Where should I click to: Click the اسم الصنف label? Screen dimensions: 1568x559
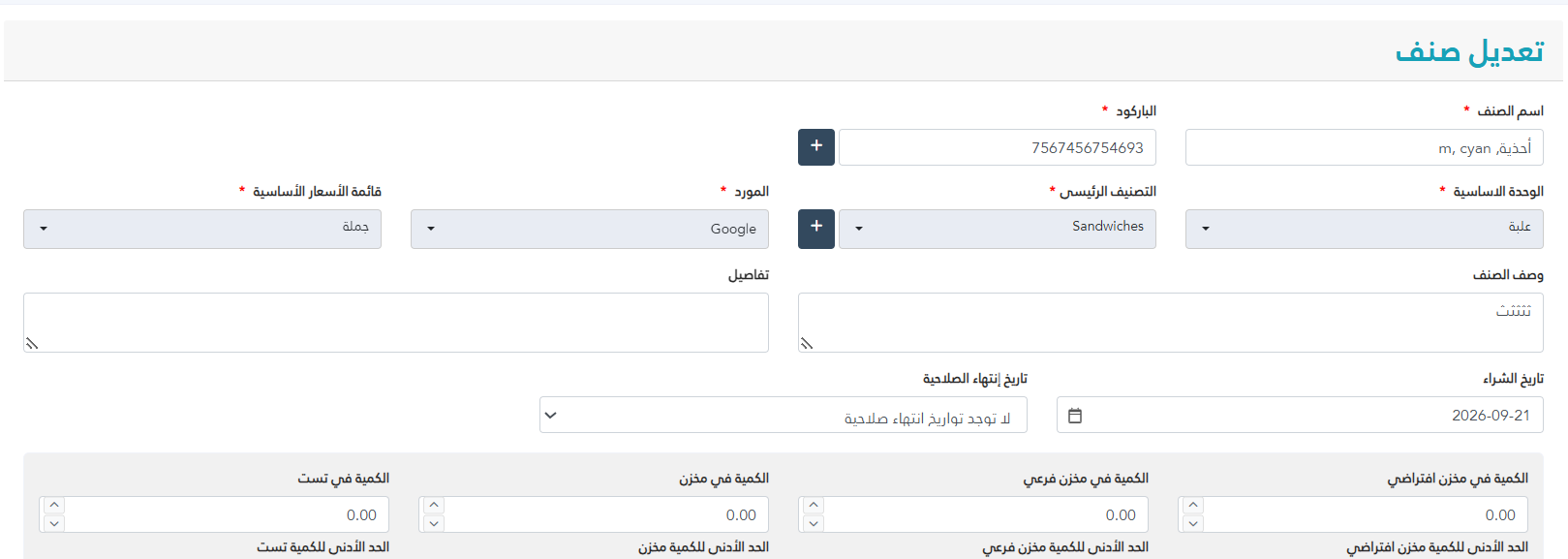tap(1510, 110)
